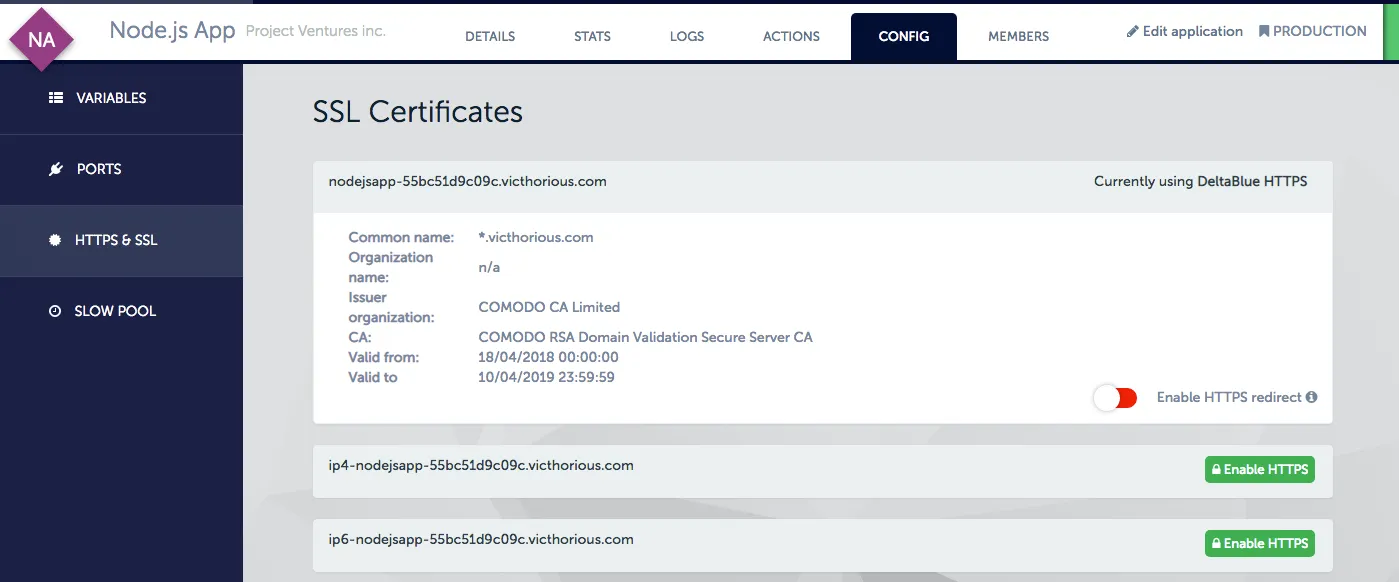Click the purple NA diamond logo
Image resolution: width=1399 pixels, height=582 pixels.
(x=41, y=40)
